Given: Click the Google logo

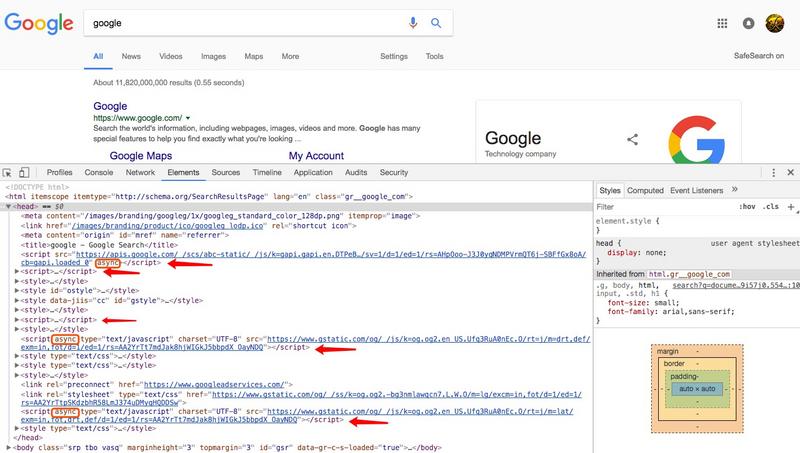Looking at the screenshot, I should click(39, 23).
